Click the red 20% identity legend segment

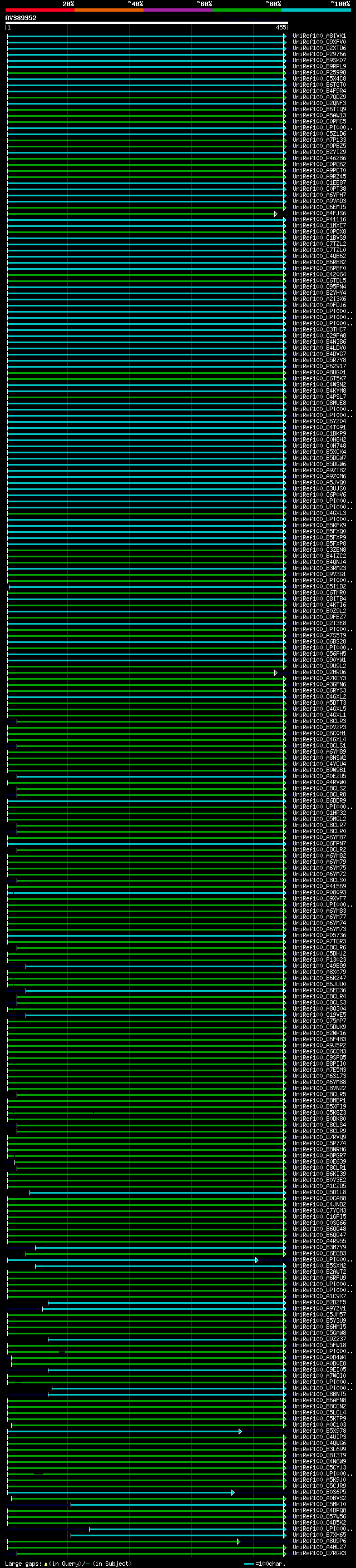tap(39, 10)
